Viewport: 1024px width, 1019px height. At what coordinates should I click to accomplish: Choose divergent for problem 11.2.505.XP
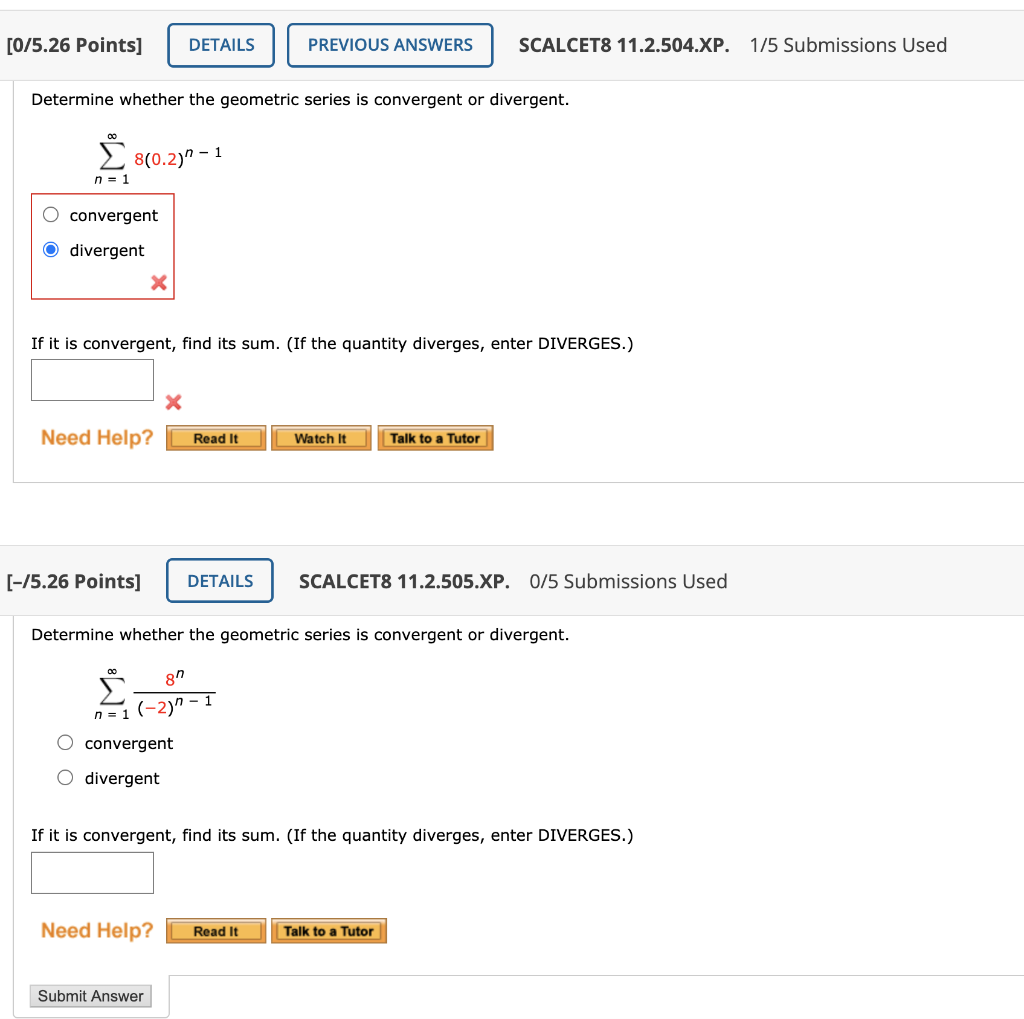(x=65, y=778)
